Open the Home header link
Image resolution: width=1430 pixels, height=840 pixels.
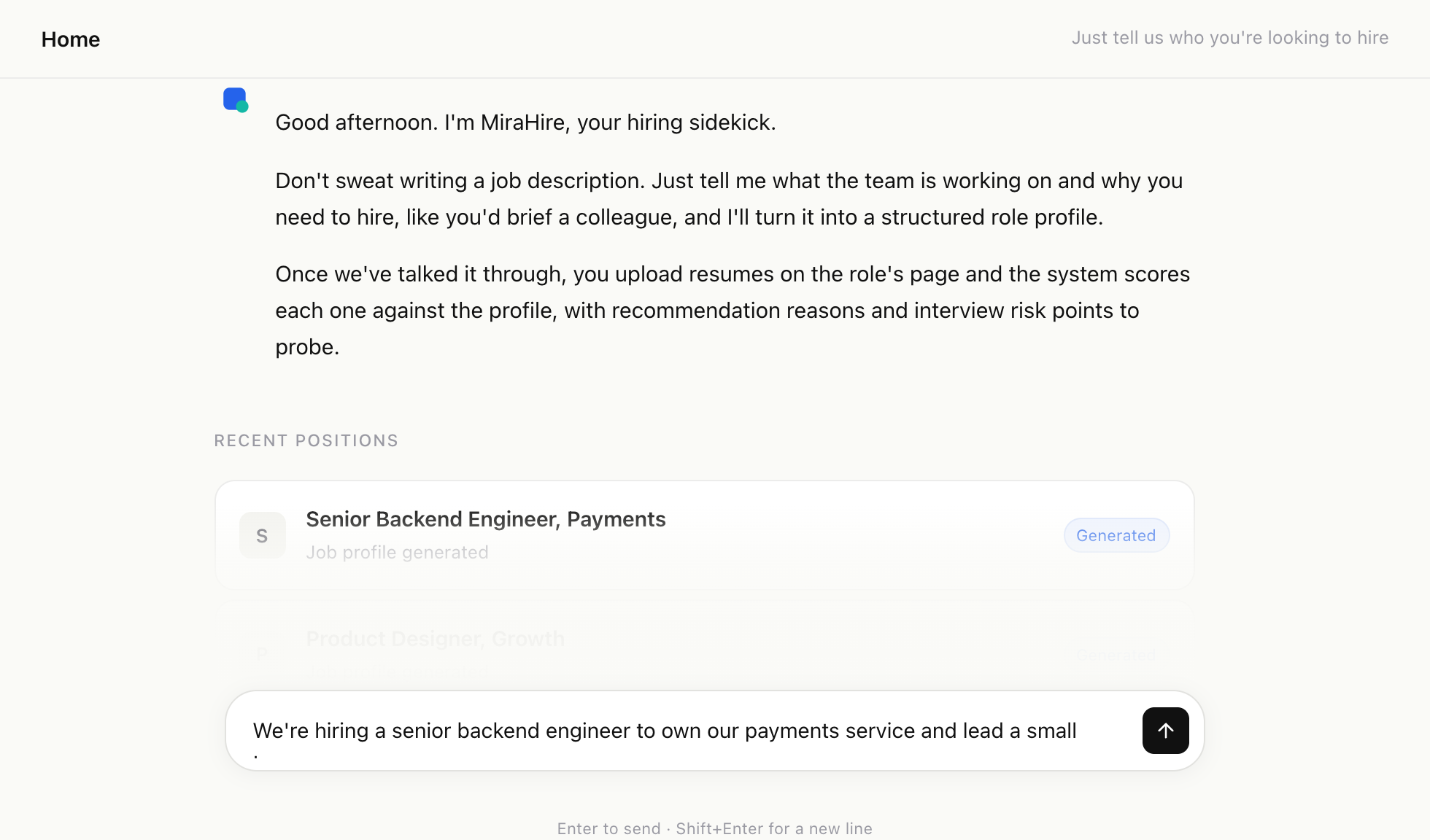[x=71, y=39]
